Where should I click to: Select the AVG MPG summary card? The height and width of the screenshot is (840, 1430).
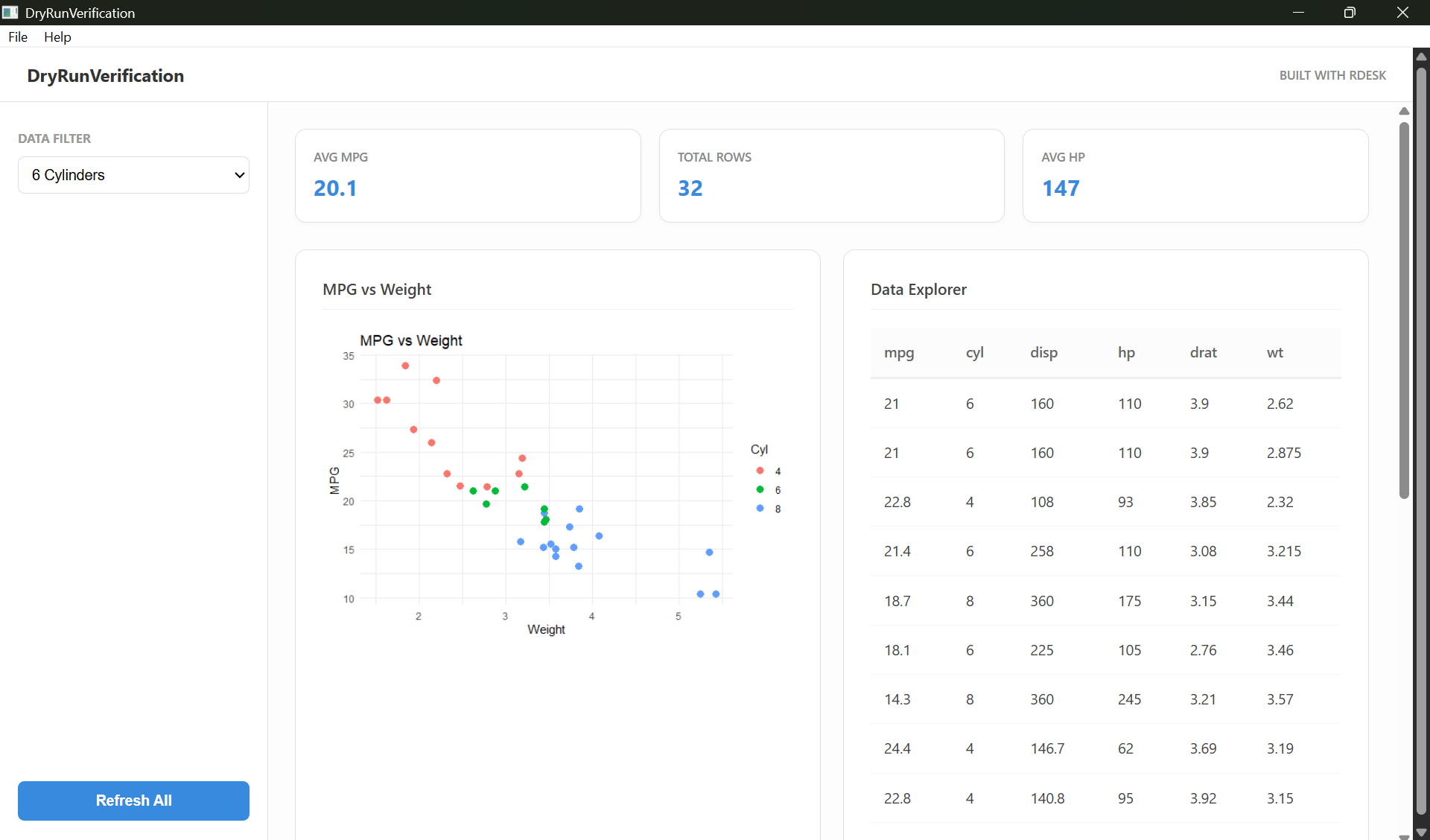click(x=468, y=175)
